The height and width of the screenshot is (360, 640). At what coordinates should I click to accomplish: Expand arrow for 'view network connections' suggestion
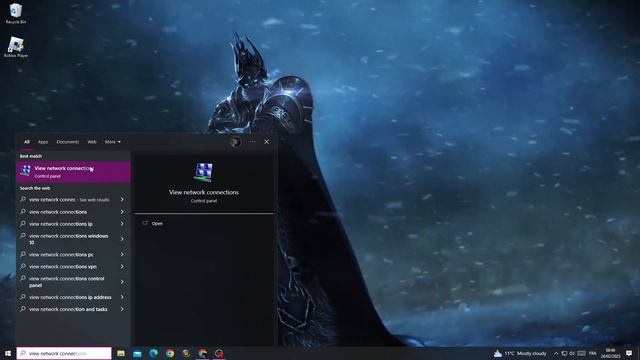(122, 212)
